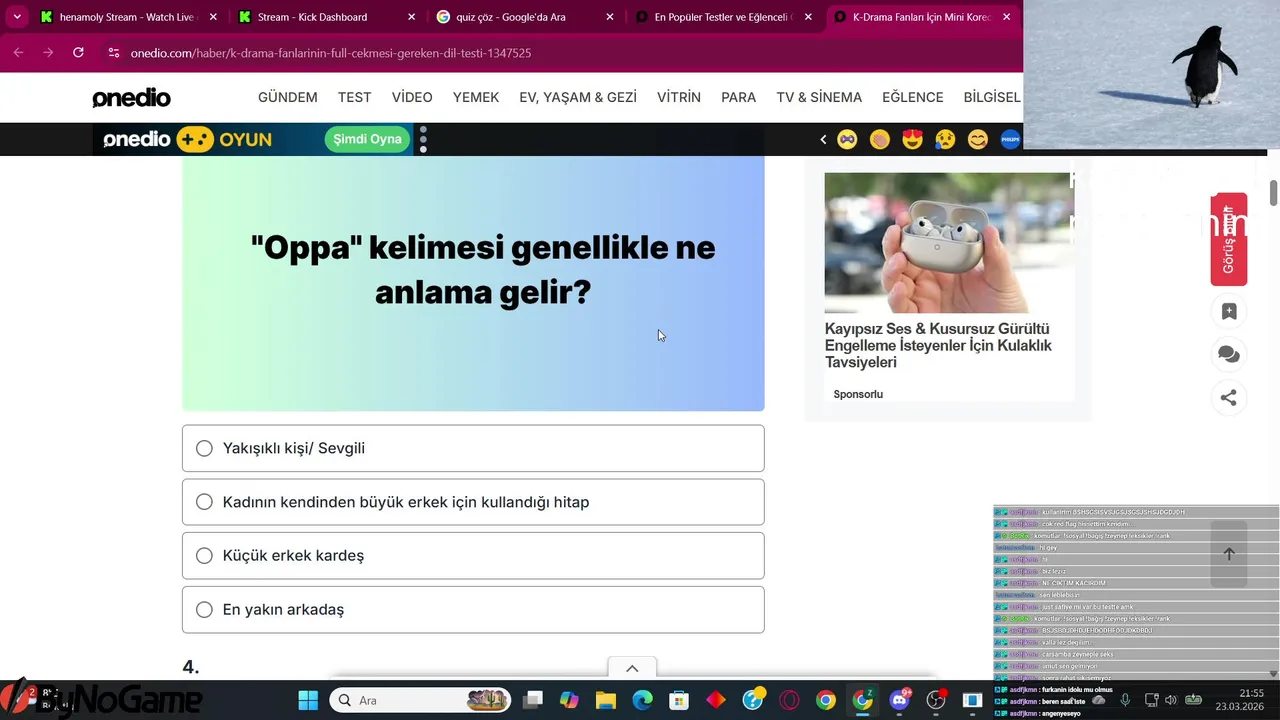1280x720 pixels.
Task: Click the Windows taskbar search box
Action: tap(420, 700)
